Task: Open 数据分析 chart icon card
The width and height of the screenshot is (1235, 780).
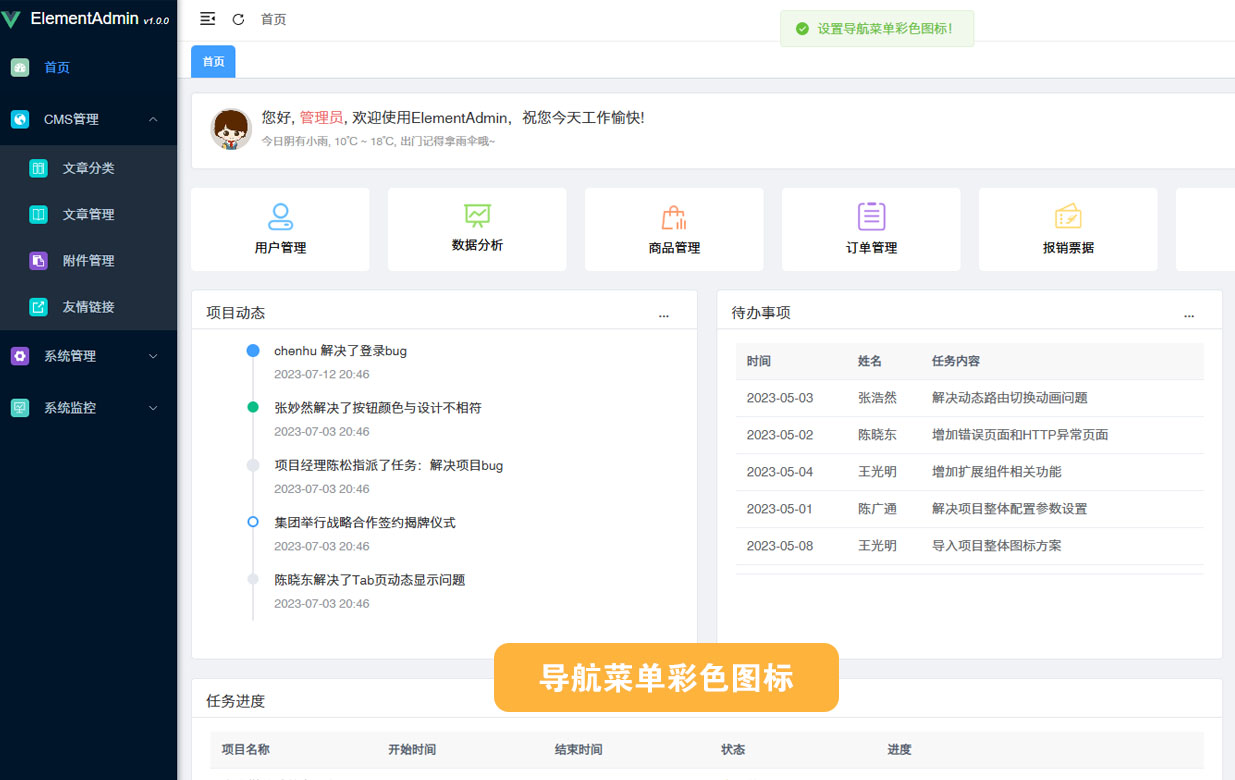Action: (x=477, y=215)
